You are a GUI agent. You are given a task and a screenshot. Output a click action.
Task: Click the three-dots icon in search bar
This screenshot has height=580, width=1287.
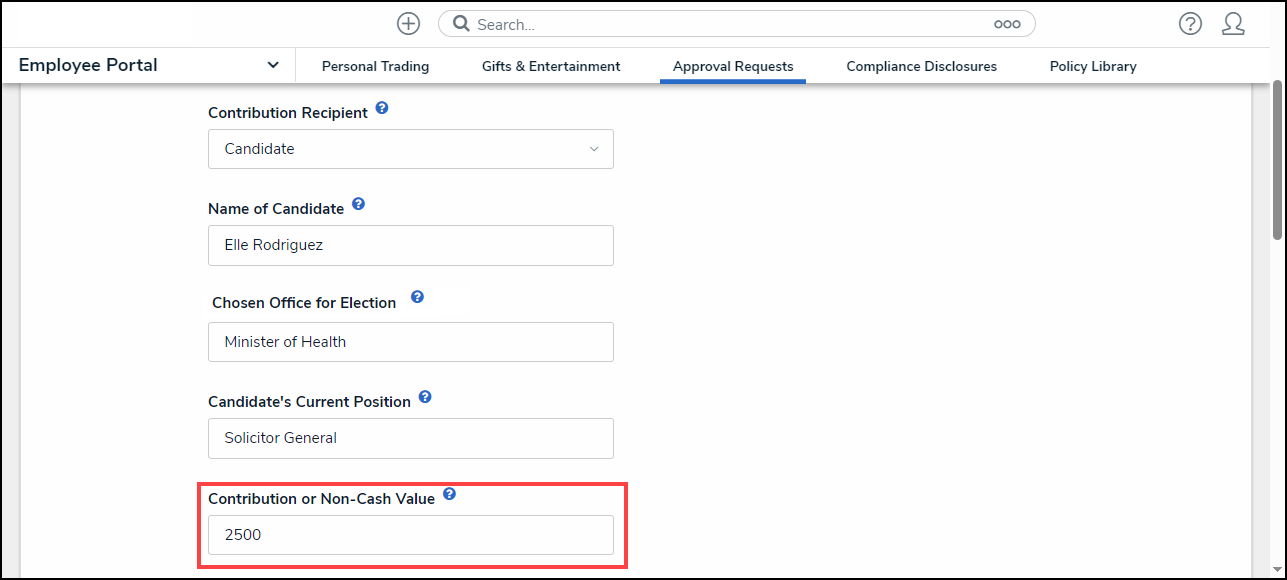pyautogui.click(x=1007, y=24)
